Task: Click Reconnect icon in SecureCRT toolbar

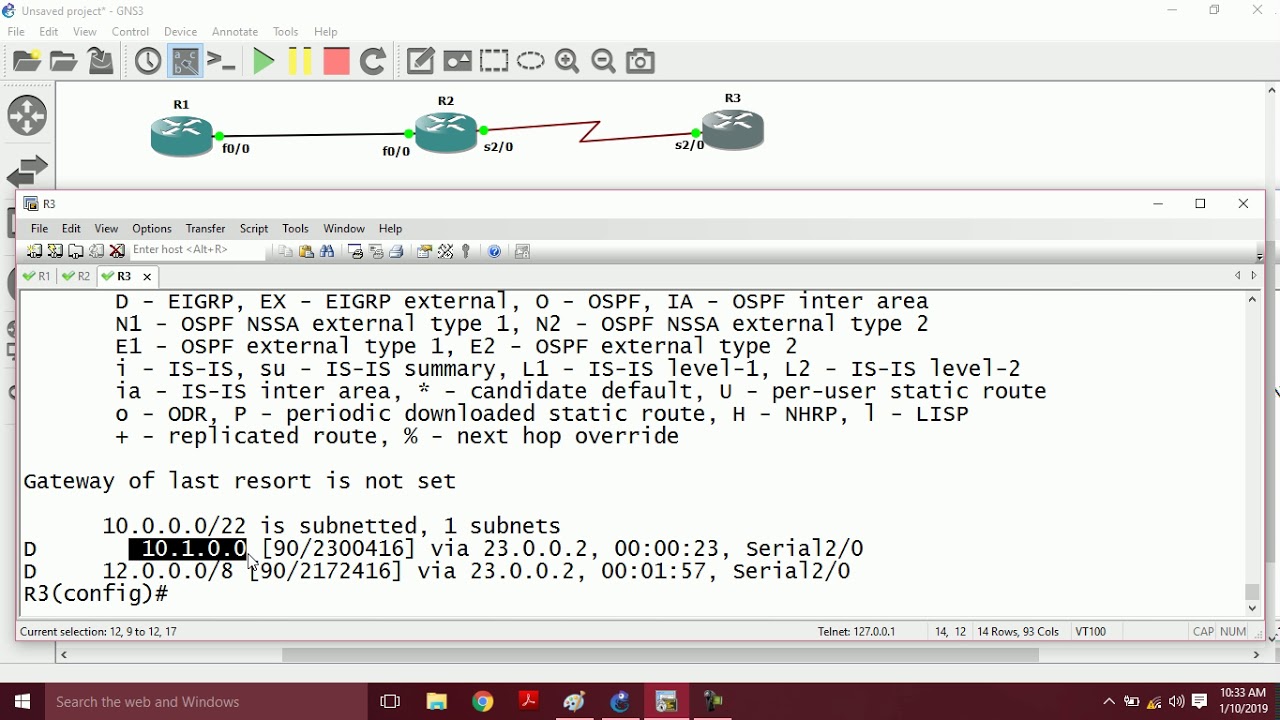Action: coord(97,251)
